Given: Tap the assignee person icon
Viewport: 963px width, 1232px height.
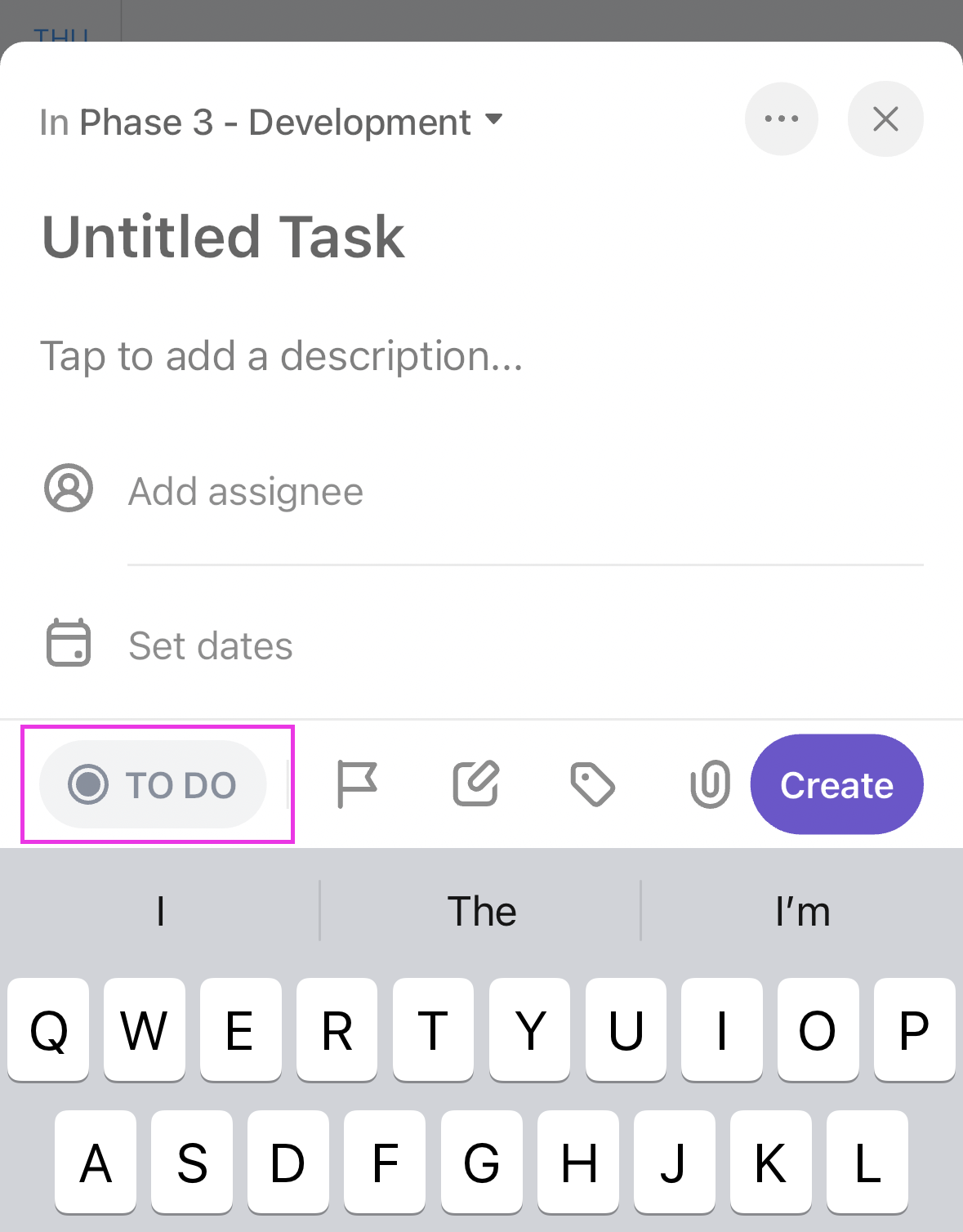Looking at the screenshot, I should point(69,489).
